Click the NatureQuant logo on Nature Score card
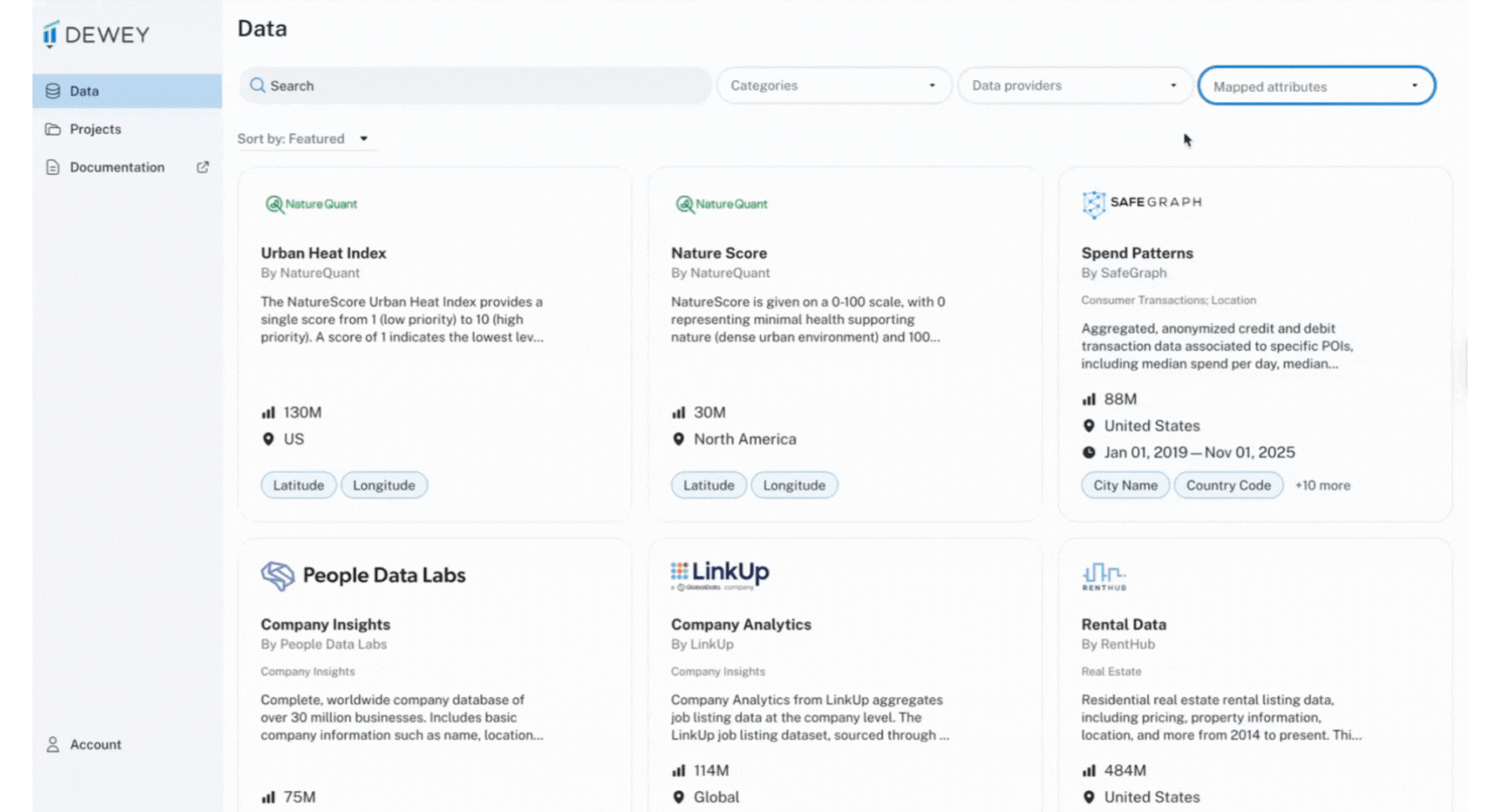The height and width of the screenshot is (812, 1500). click(x=721, y=204)
